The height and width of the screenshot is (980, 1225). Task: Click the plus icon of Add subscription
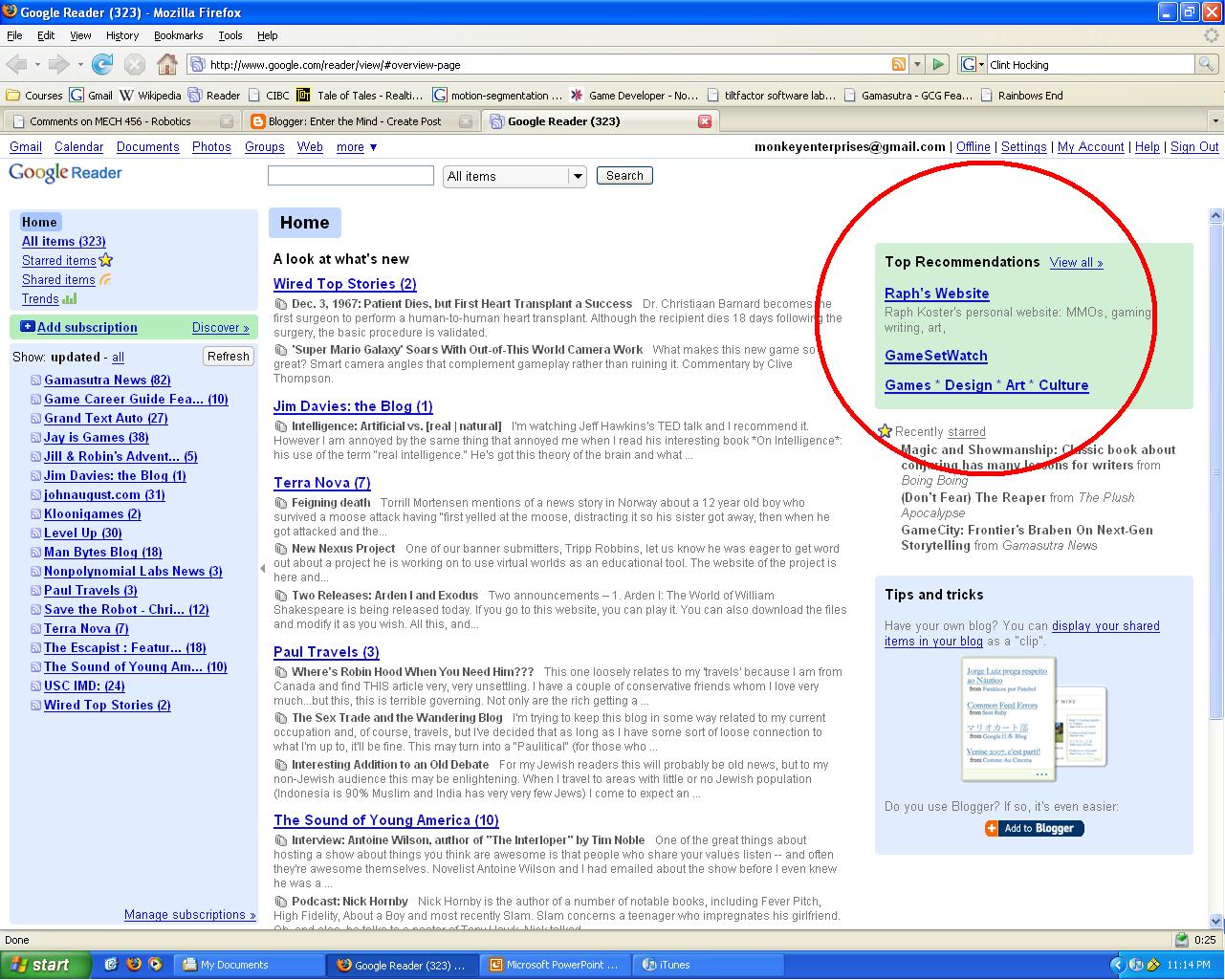[28, 326]
